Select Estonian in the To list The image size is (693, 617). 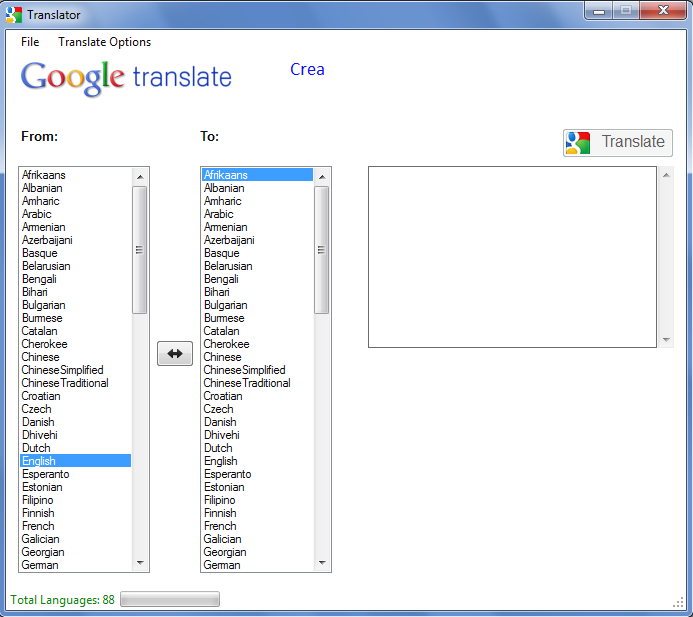pyautogui.click(x=258, y=487)
